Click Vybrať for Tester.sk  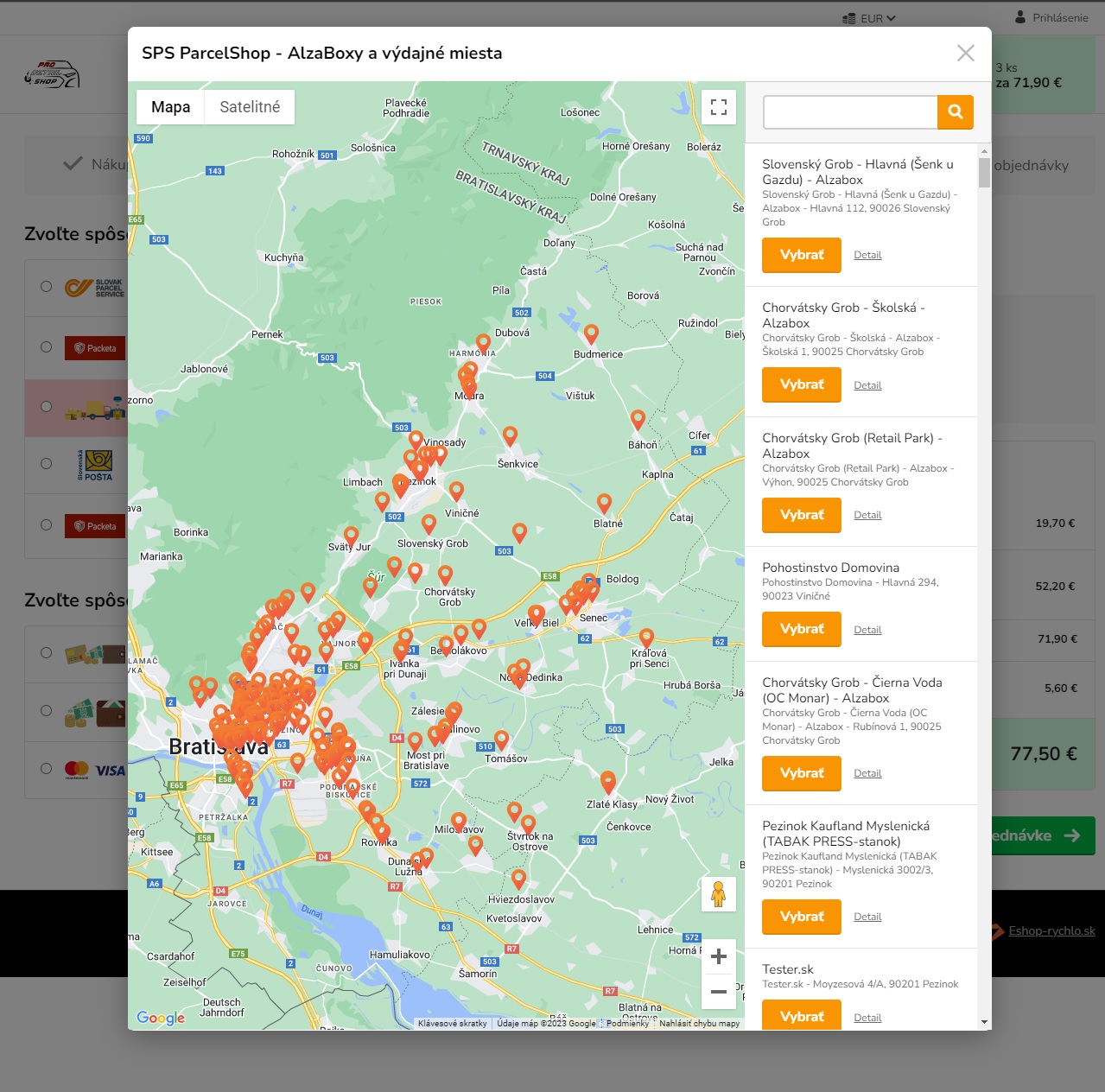tap(802, 1016)
